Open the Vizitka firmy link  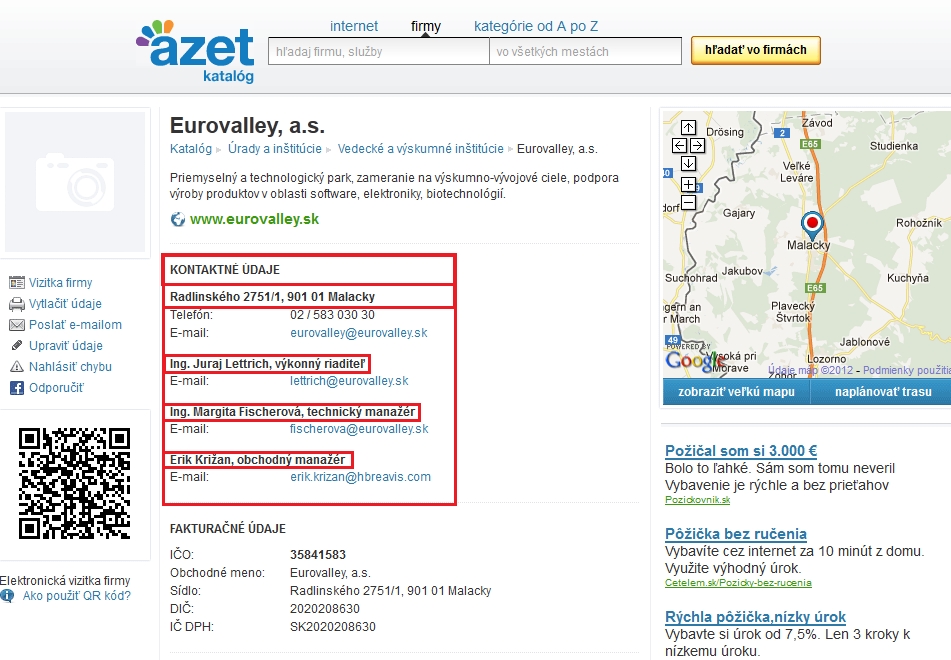pos(61,283)
